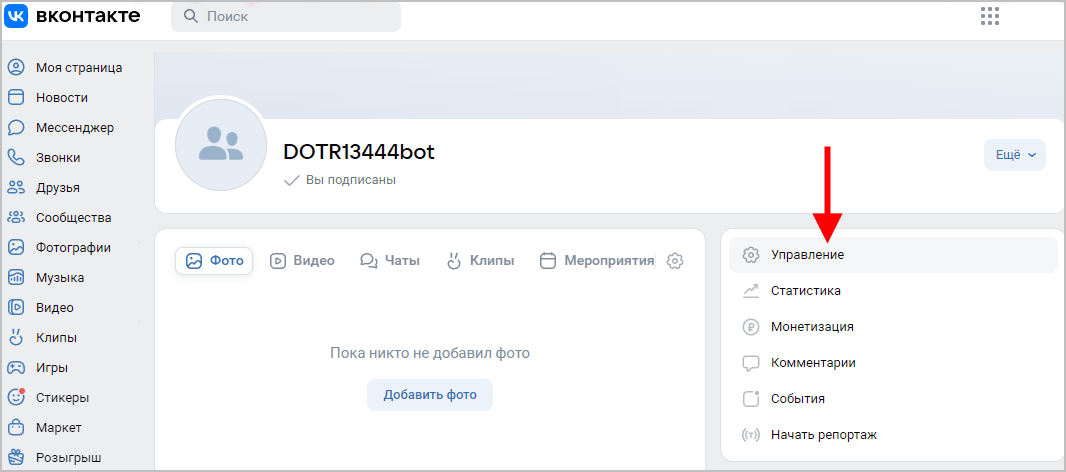Open Статистика in community menu
The image size is (1066, 472).
pos(893,291)
